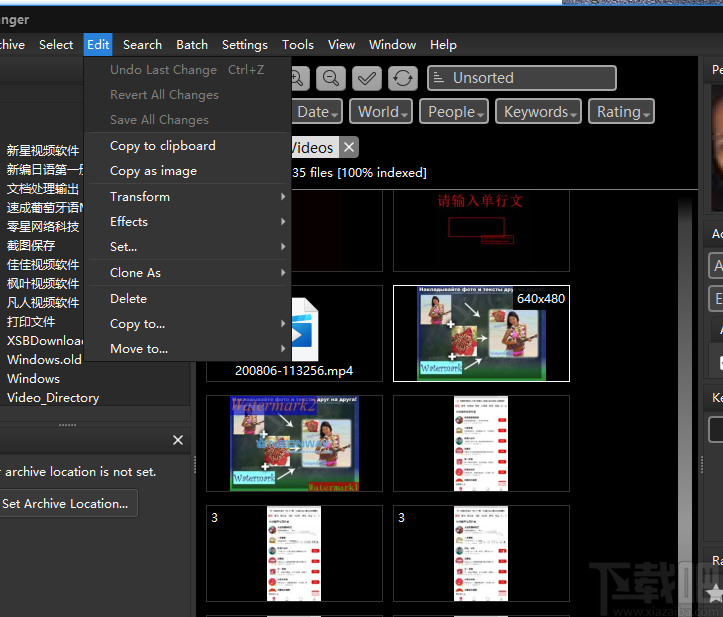
Task: Open the Keywords filter dropdown
Action: (x=538, y=112)
